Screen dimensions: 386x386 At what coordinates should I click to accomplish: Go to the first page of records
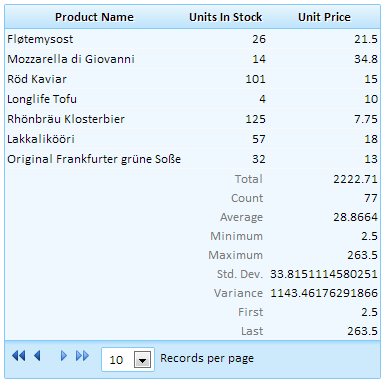pos(19,356)
